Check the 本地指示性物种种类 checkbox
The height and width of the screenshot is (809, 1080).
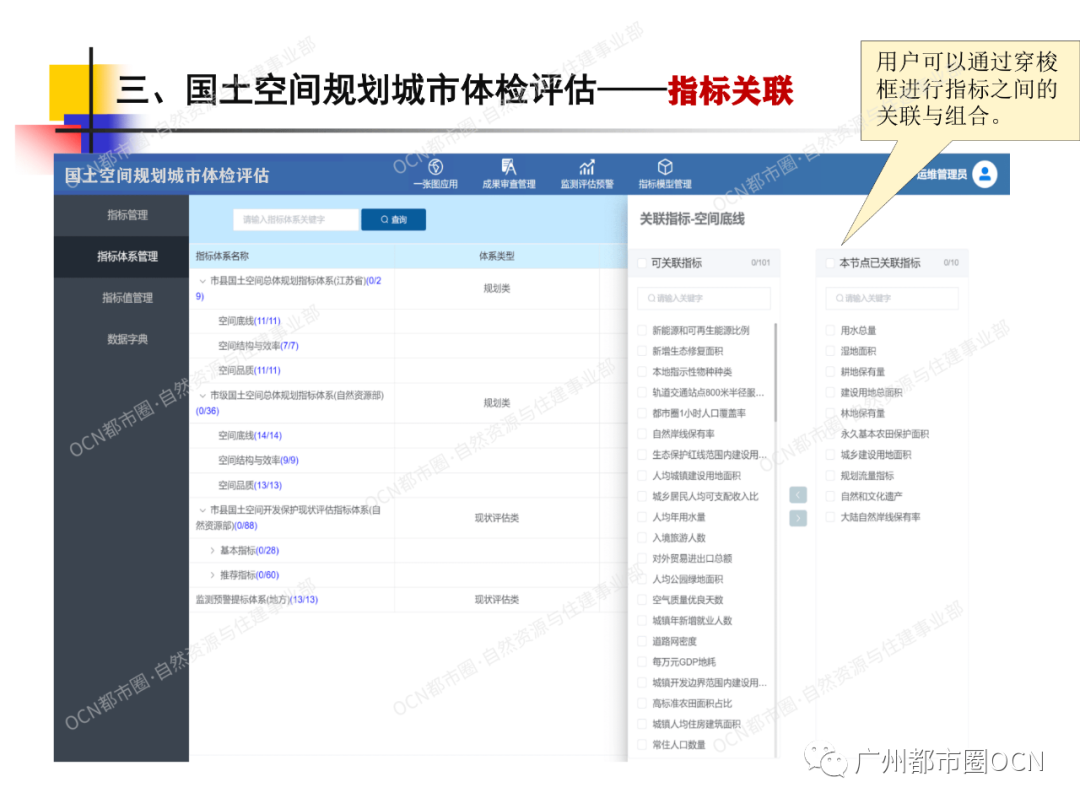(x=642, y=372)
